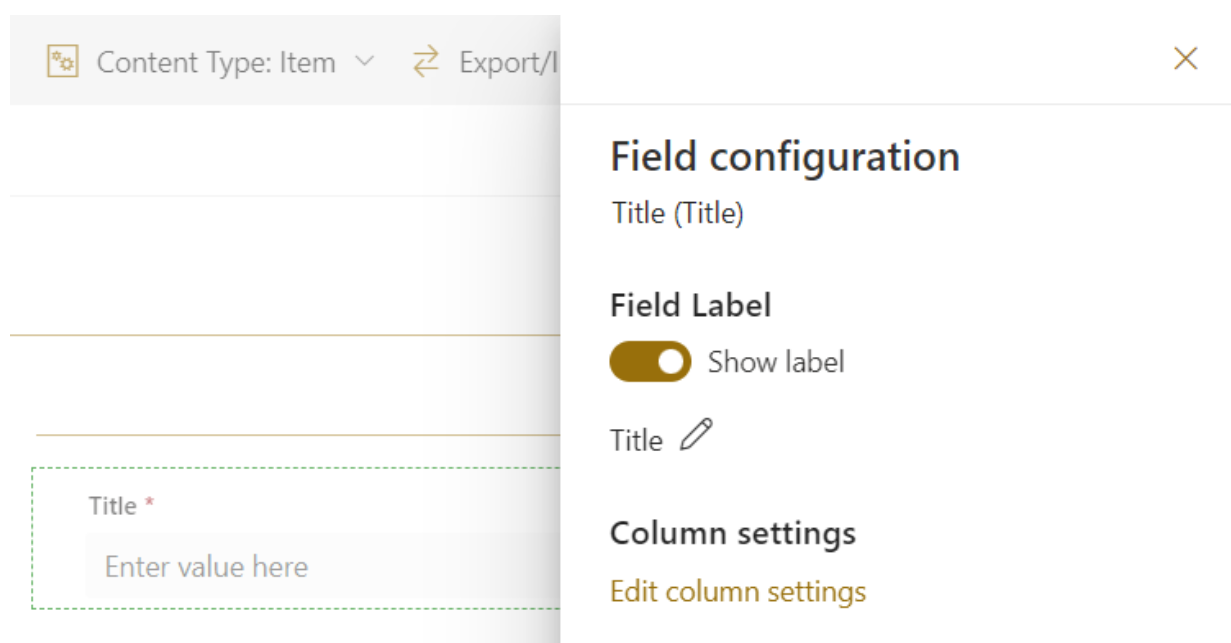1231x643 pixels.
Task: Click the 'Field Label' section heading
Action: tap(690, 305)
